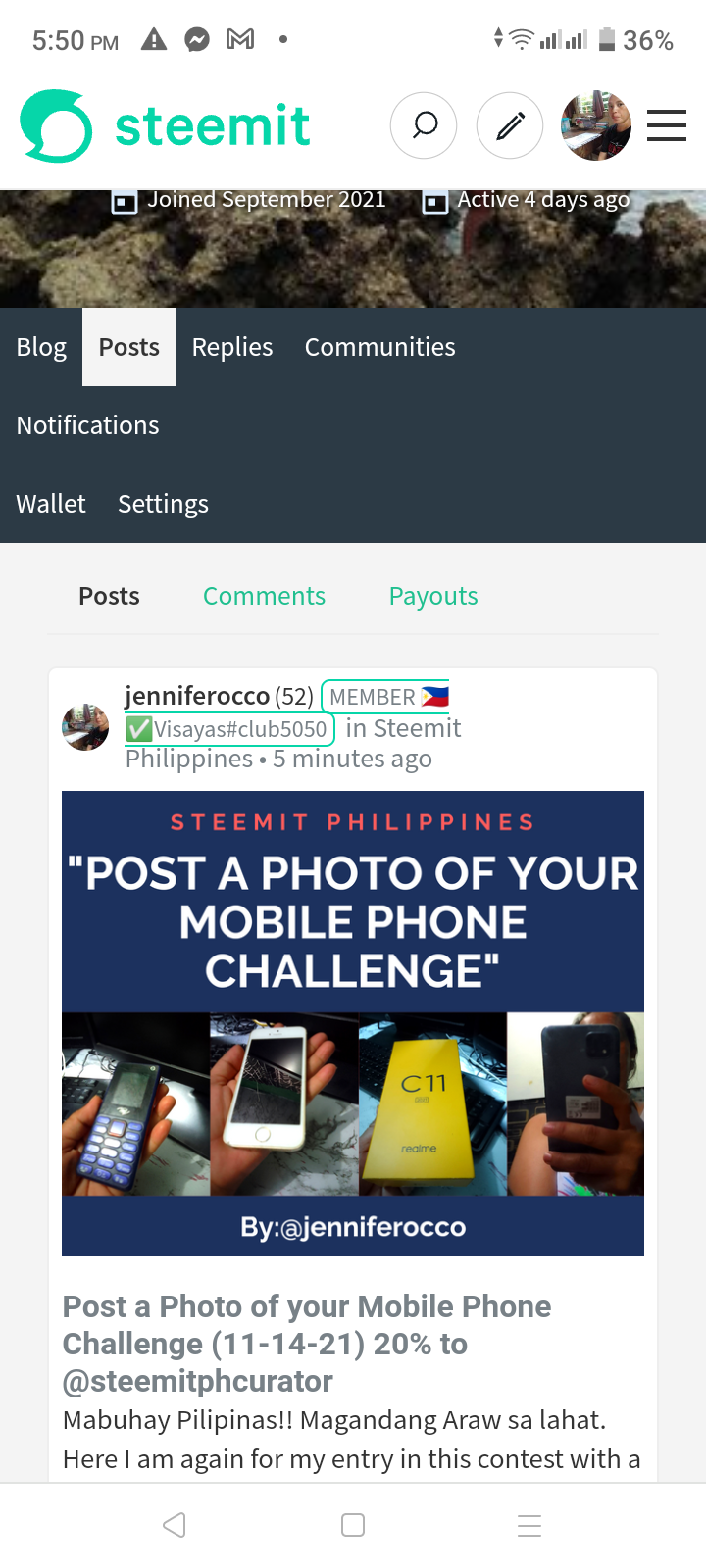
Task: Open the Replies tab
Action: click(x=232, y=347)
